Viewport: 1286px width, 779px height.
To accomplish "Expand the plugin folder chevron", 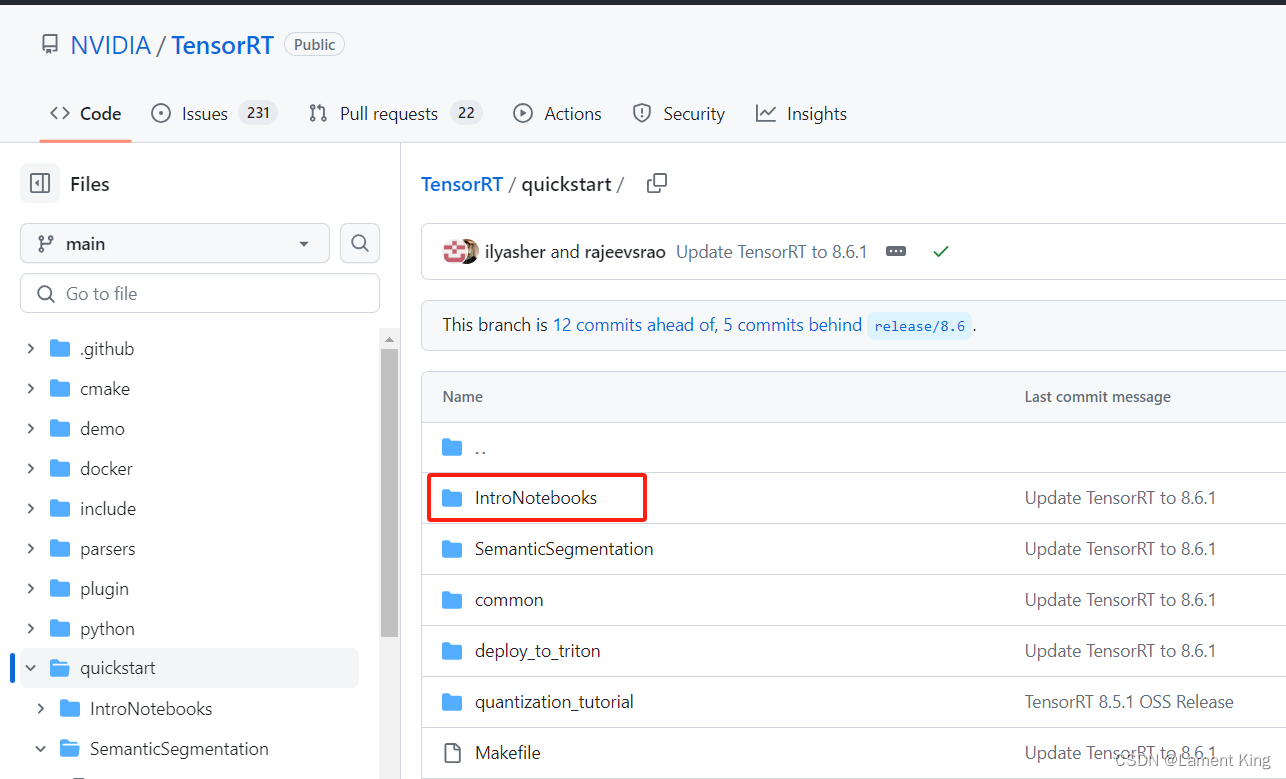I will click(31, 589).
